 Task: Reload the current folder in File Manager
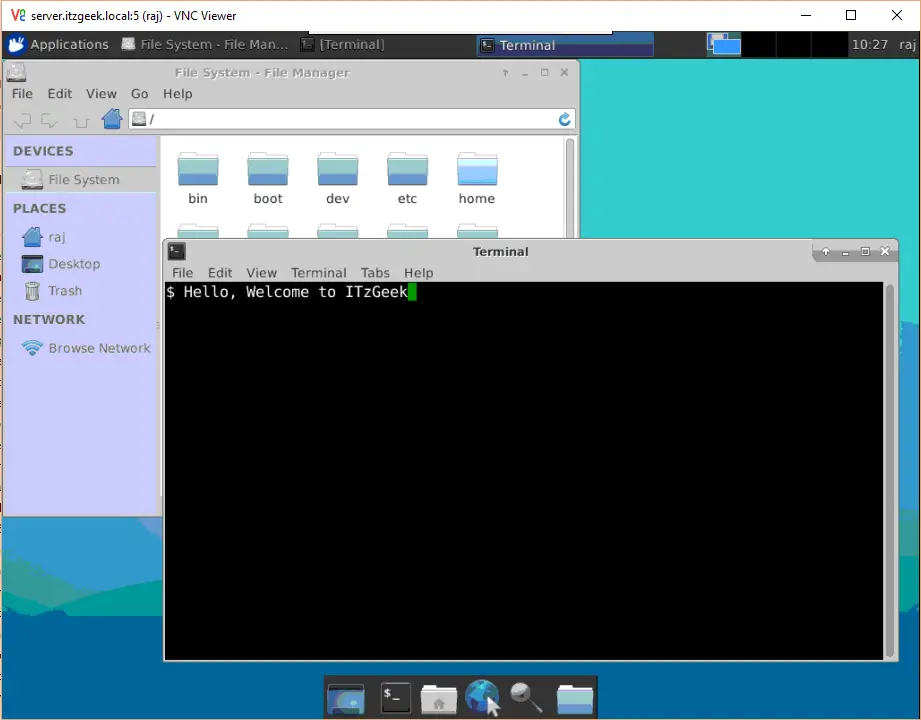564,119
